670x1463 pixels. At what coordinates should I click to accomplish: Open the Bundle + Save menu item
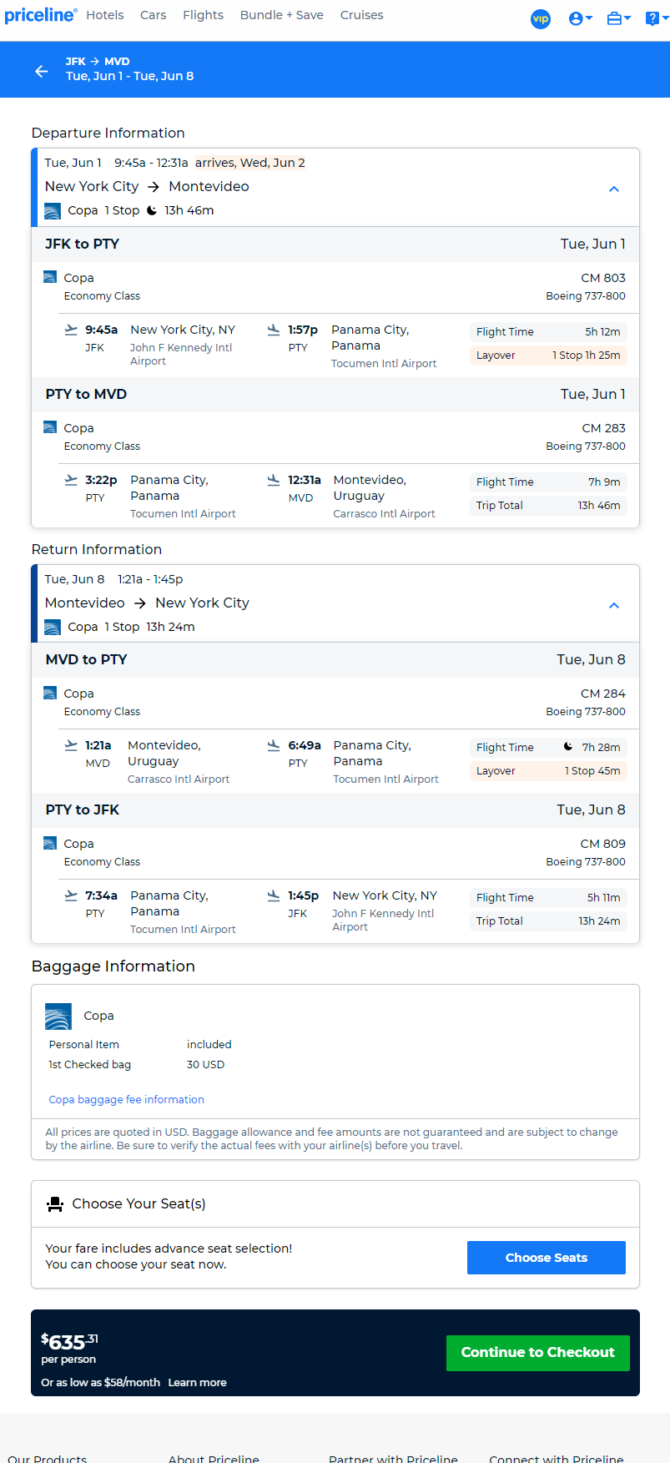(x=282, y=15)
